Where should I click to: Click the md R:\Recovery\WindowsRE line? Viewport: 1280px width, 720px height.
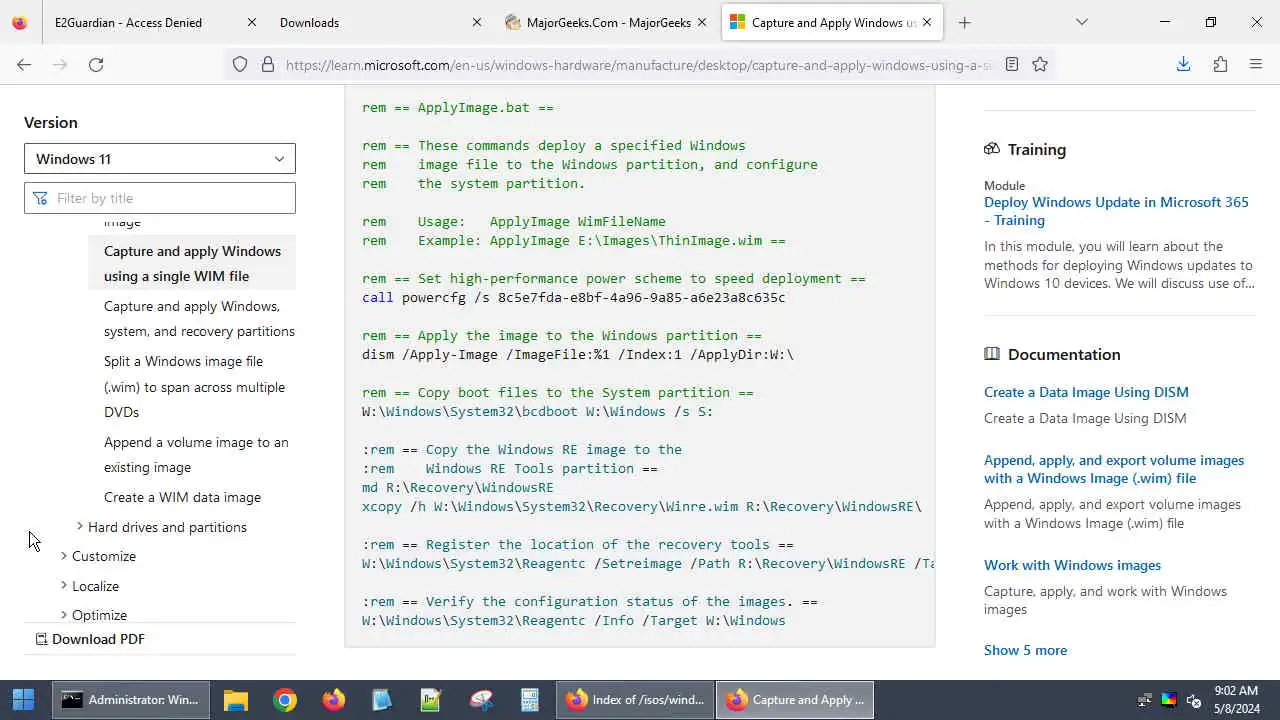458,487
